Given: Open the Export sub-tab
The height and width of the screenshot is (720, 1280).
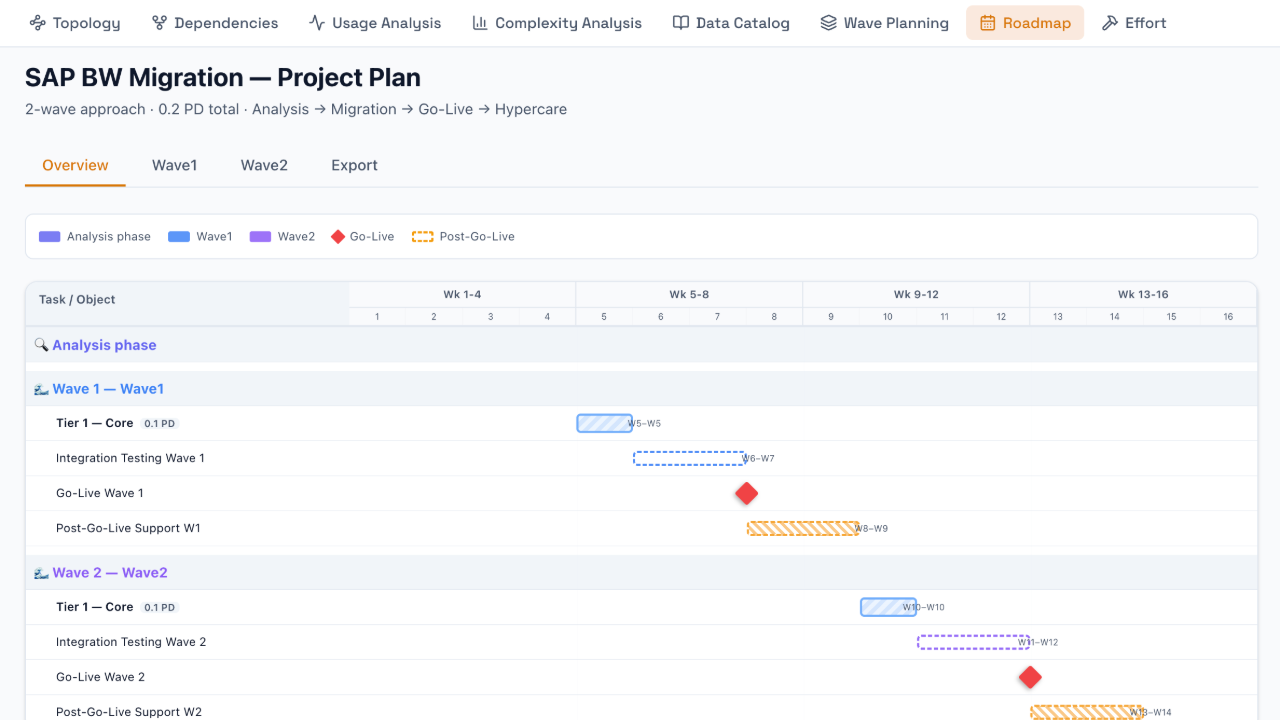Looking at the screenshot, I should tap(354, 166).
